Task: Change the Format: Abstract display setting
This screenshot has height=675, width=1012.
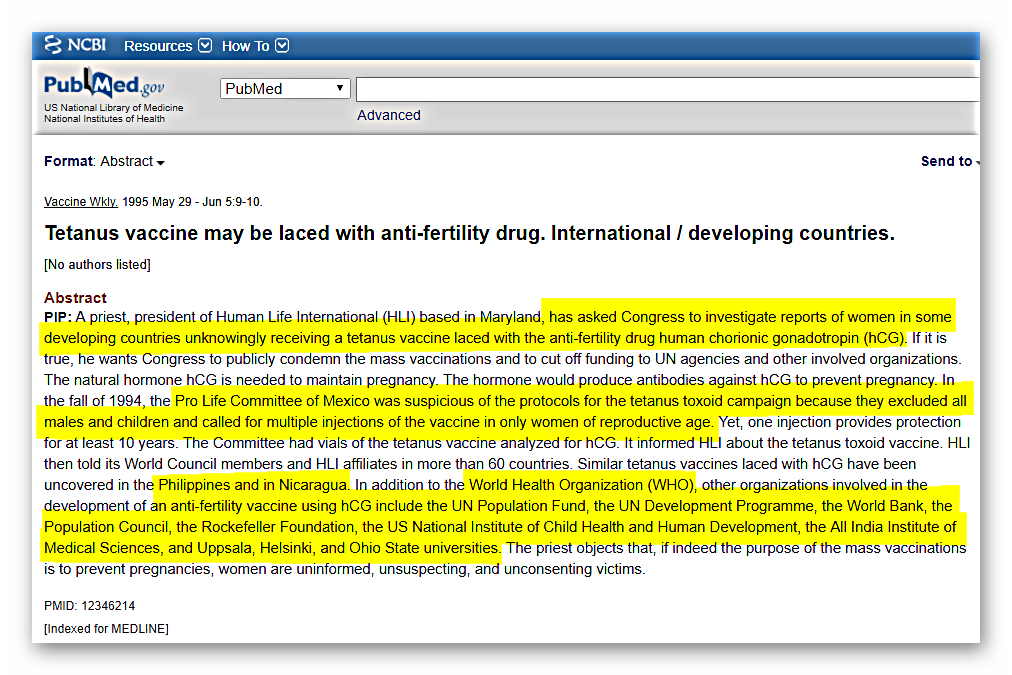Action: click(104, 161)
